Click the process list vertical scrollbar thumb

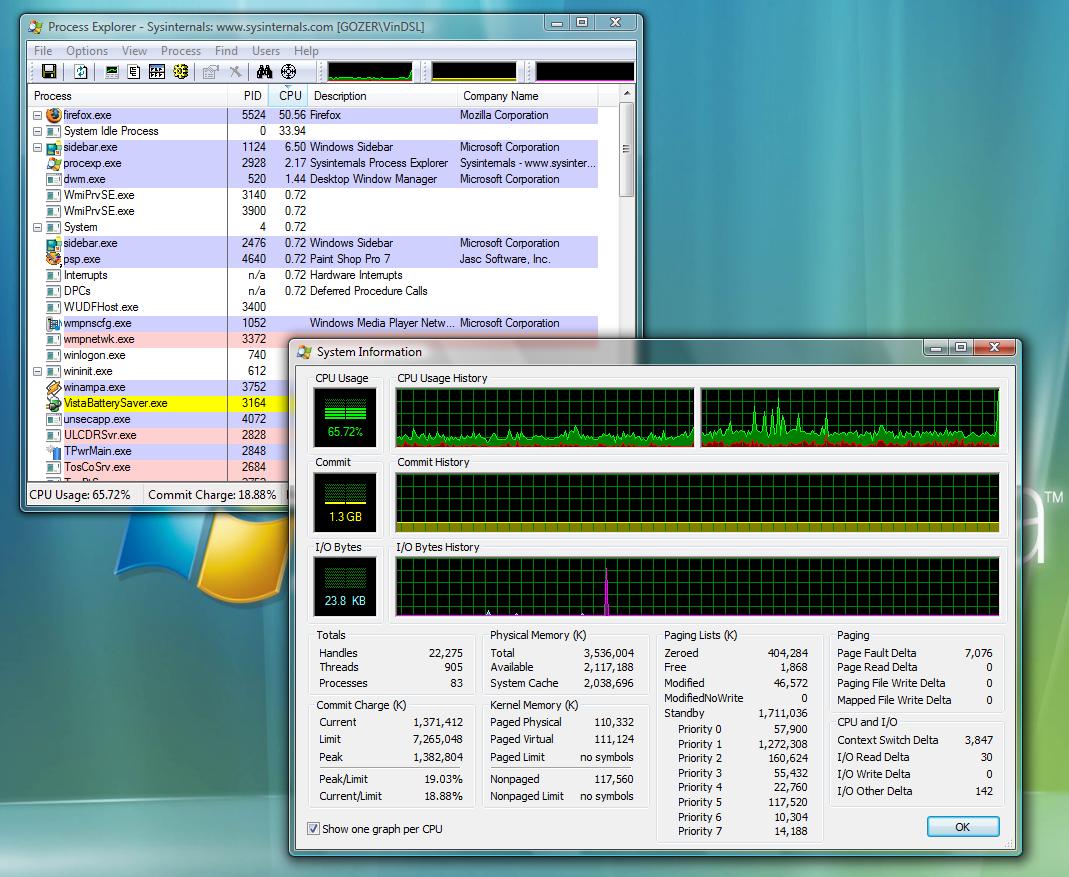point(627,150)
